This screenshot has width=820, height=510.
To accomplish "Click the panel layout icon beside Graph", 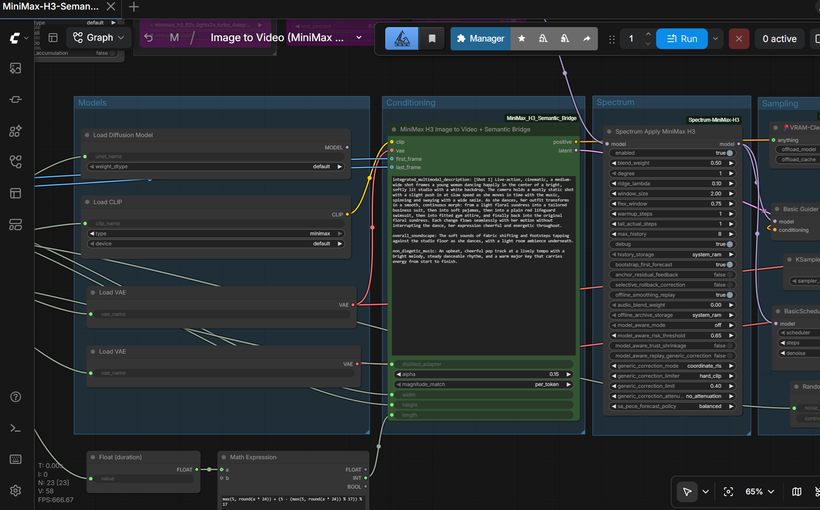I will coord(53,38).
